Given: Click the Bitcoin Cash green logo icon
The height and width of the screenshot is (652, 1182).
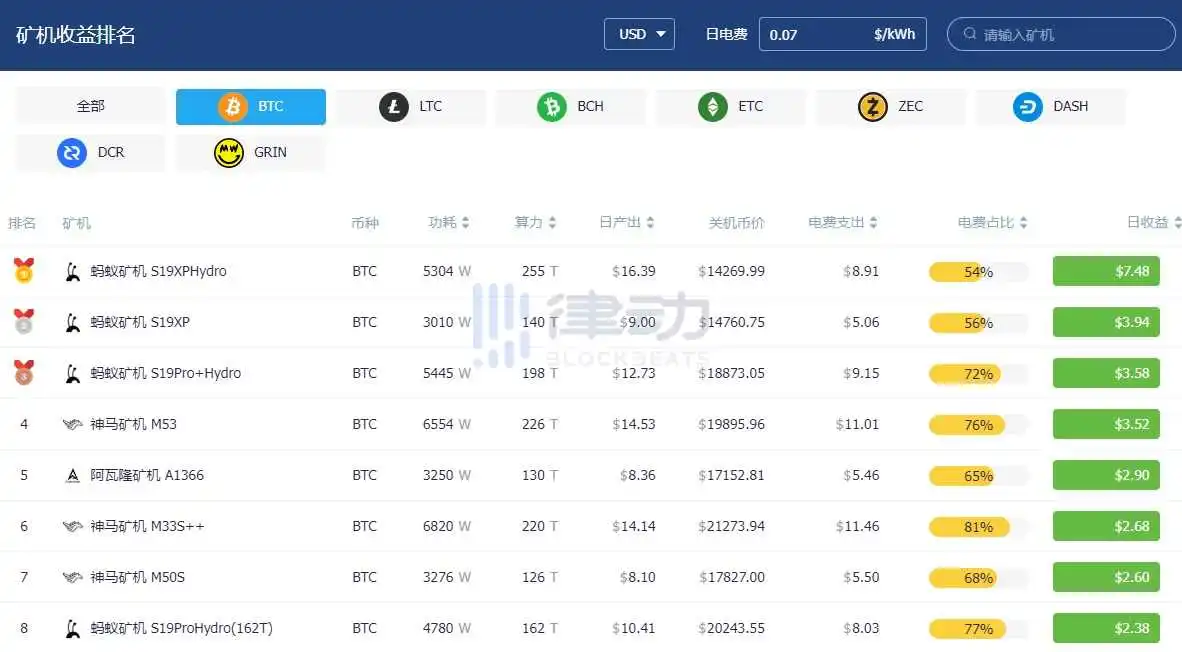Looking at the screenshot, I should tap(552, 106).
